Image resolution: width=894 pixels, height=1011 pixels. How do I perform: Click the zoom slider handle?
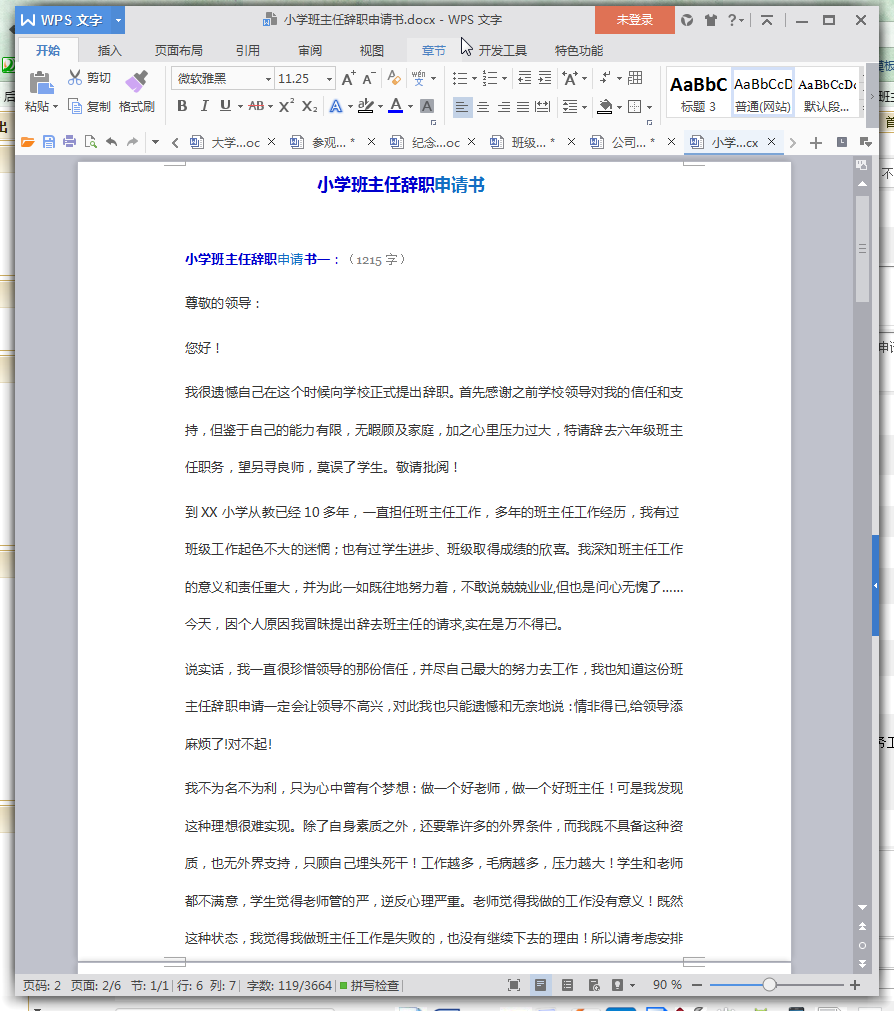(769, 985)
